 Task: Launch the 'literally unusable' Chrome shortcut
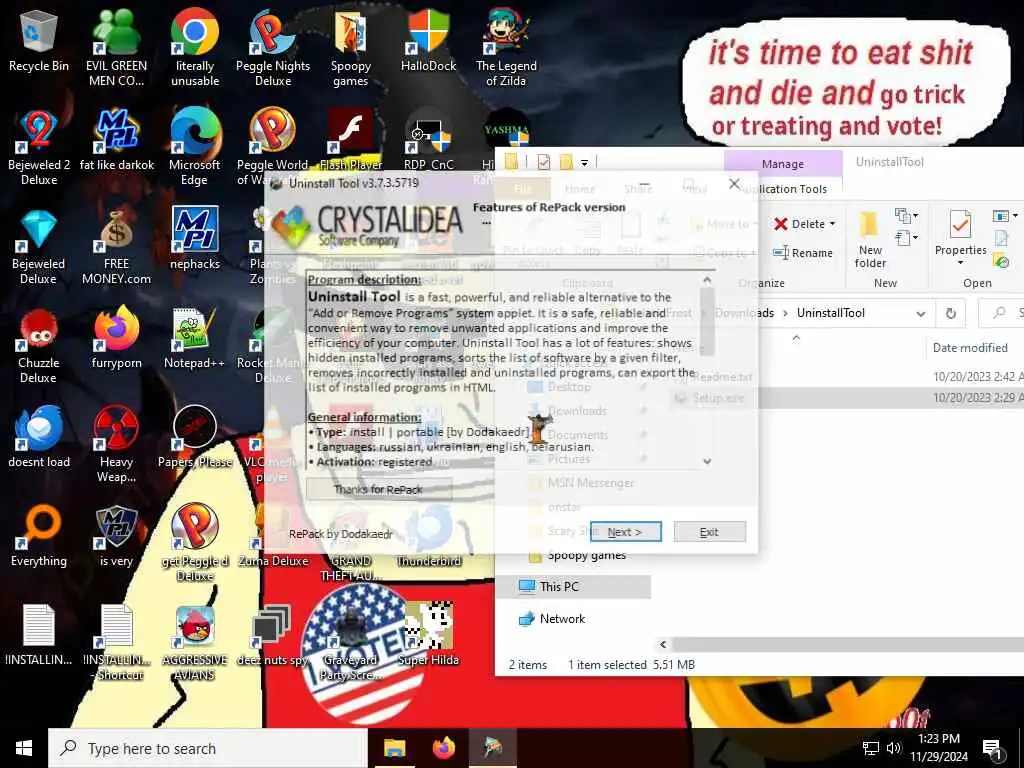click(195, 48)
